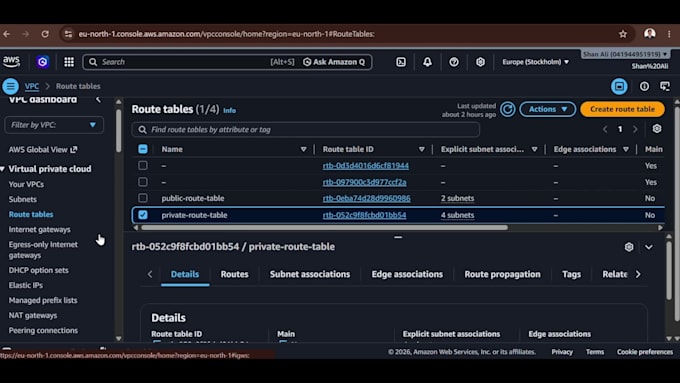
Task: Bookmark page with the star icon
Action: click(623, 34)
